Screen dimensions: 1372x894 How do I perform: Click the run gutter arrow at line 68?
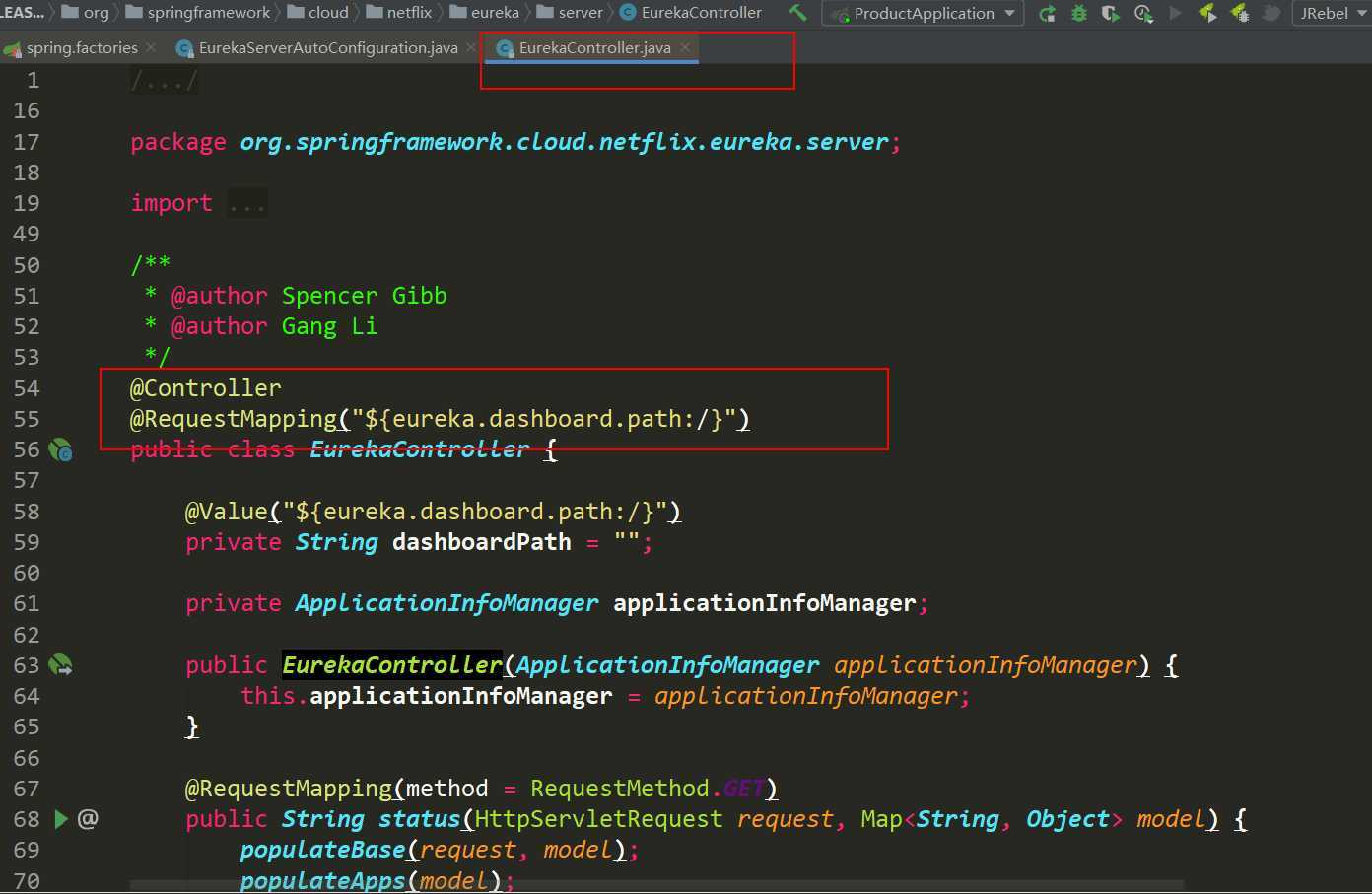[x=61, y=819]
